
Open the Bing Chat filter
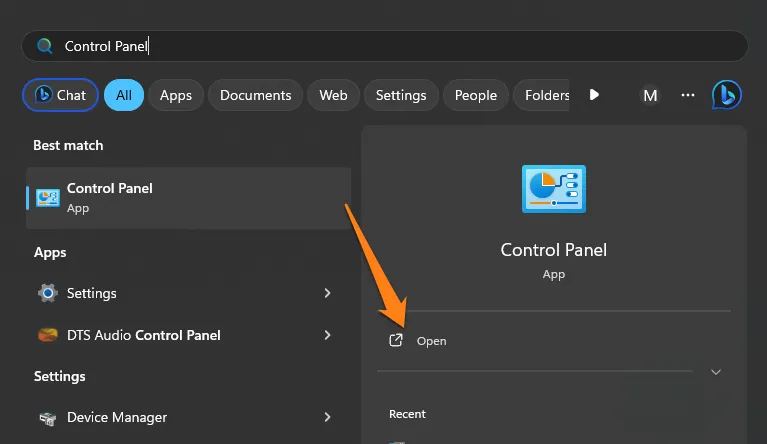coord(60,95)
